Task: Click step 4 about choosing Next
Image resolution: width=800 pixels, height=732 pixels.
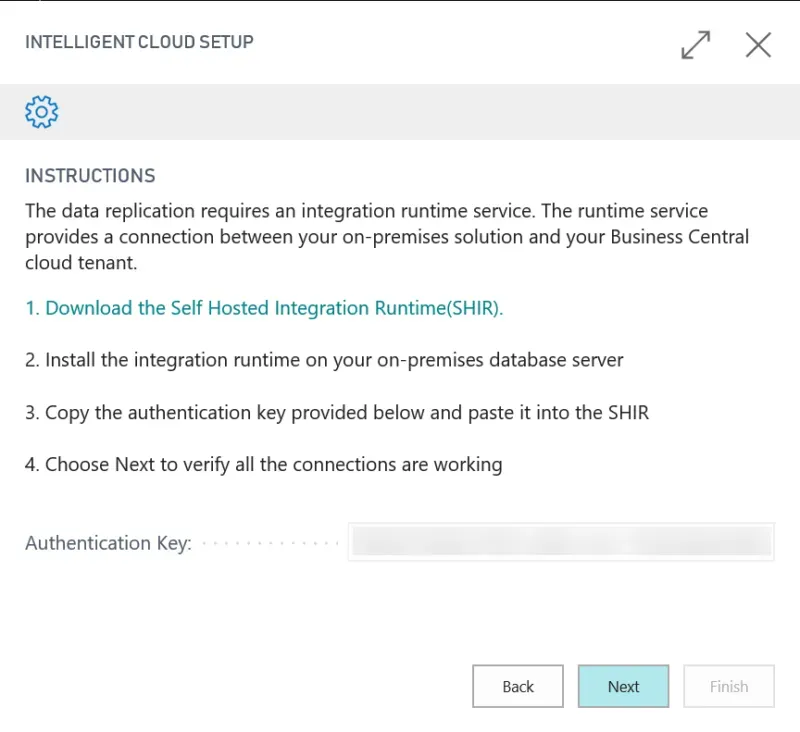Action: click(263, 464)
